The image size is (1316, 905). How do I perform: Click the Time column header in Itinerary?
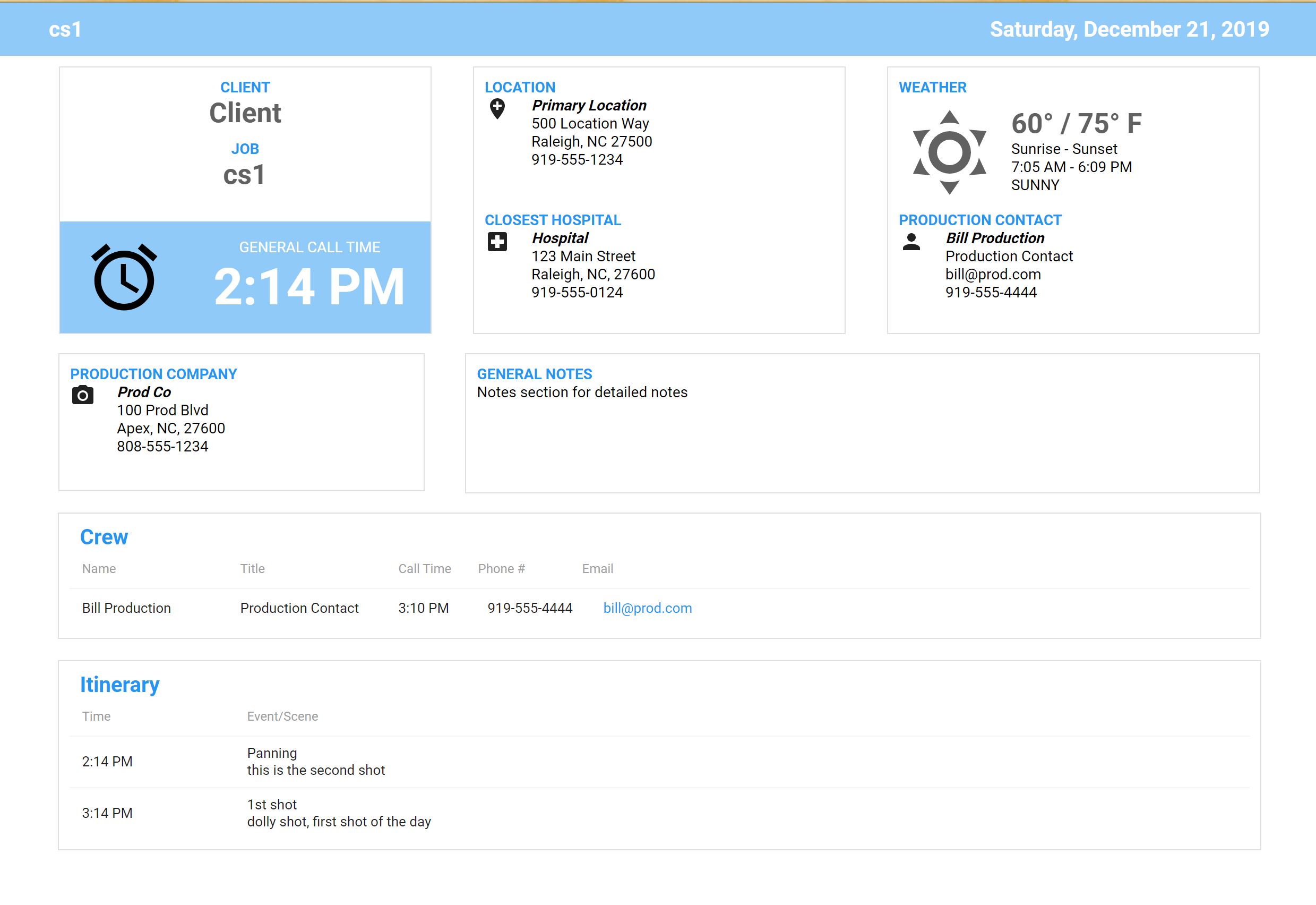(96, 716)
